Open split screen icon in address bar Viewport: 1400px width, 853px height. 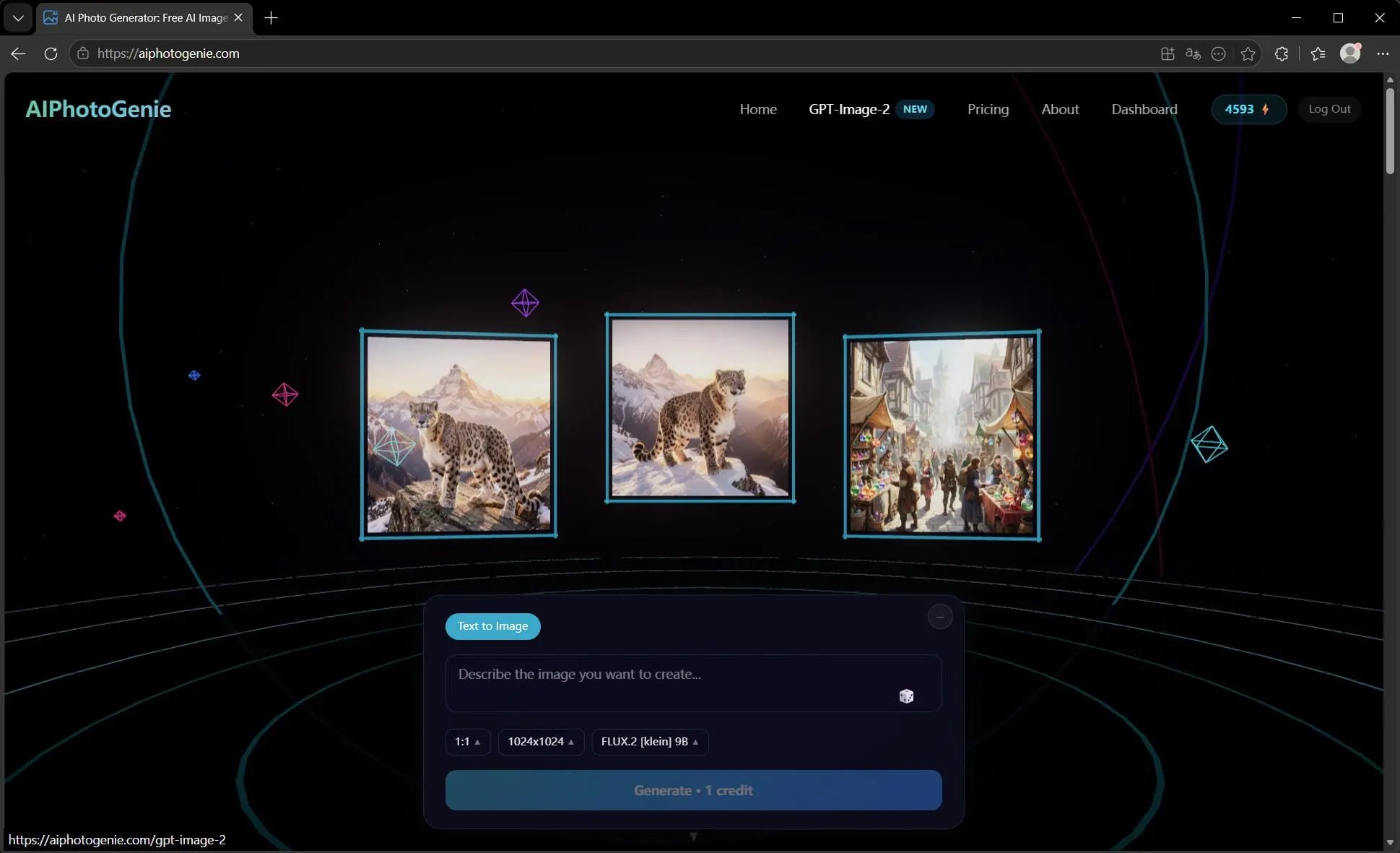[1168, 53]
